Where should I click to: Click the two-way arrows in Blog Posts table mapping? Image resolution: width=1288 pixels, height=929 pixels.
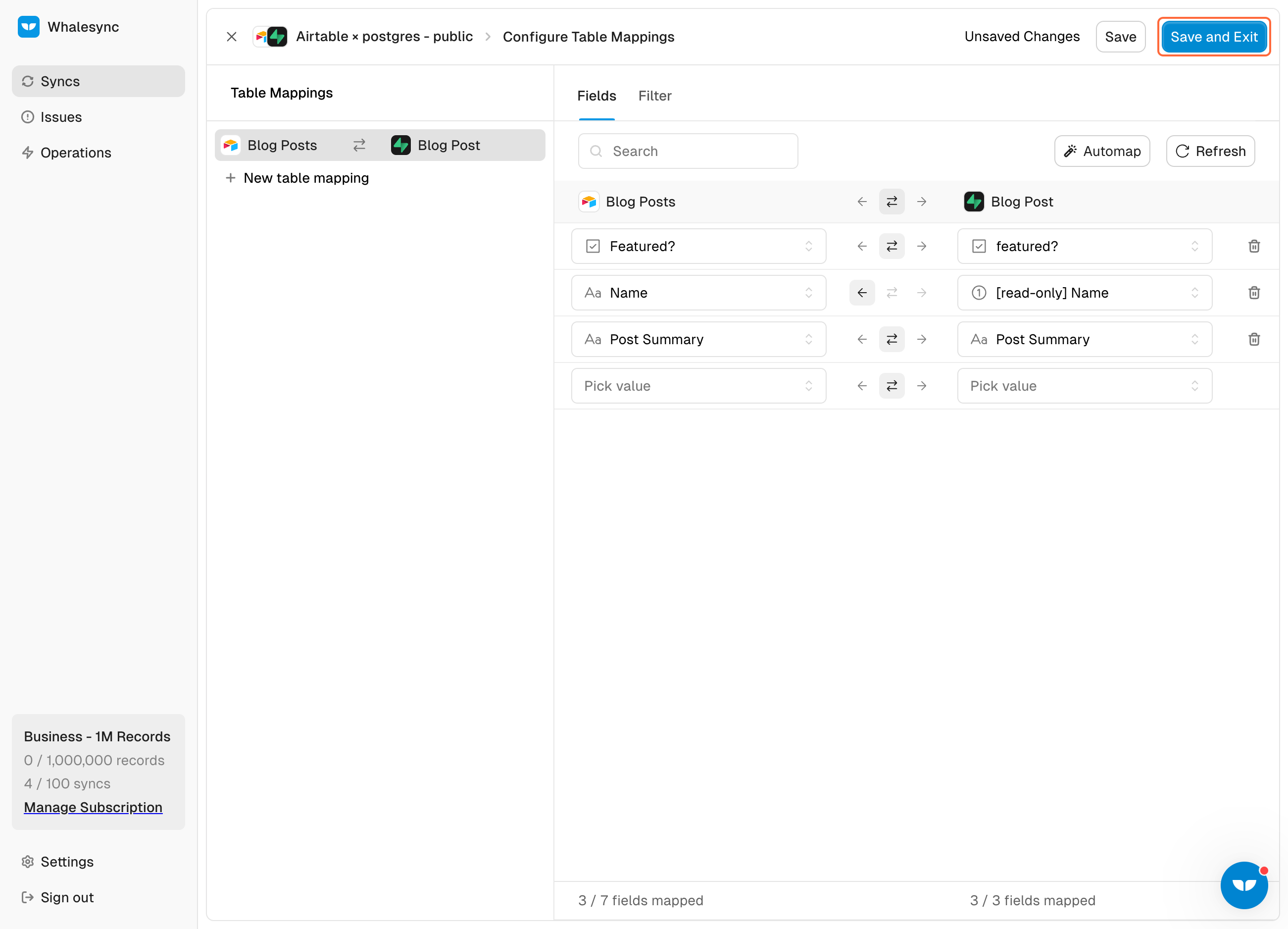[359, 146]
